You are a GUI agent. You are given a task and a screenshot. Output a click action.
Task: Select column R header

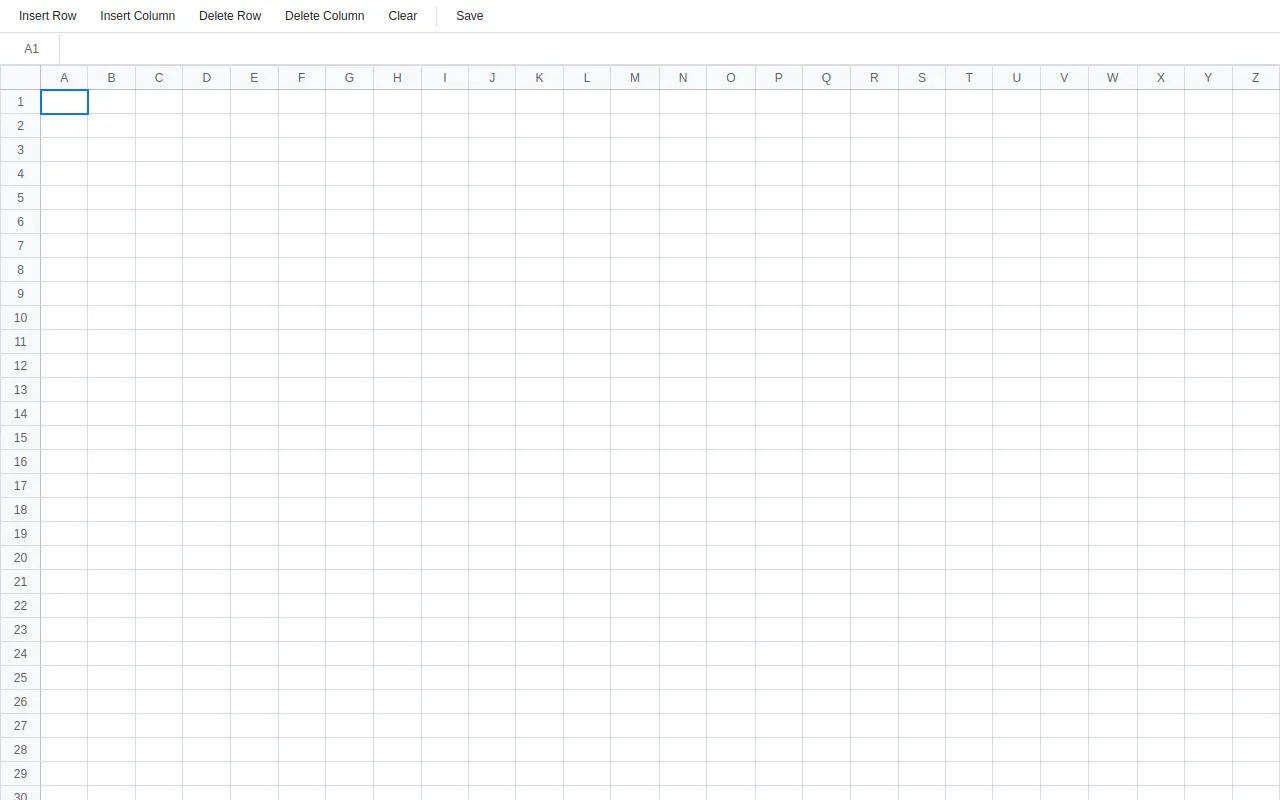coord(874,78)
